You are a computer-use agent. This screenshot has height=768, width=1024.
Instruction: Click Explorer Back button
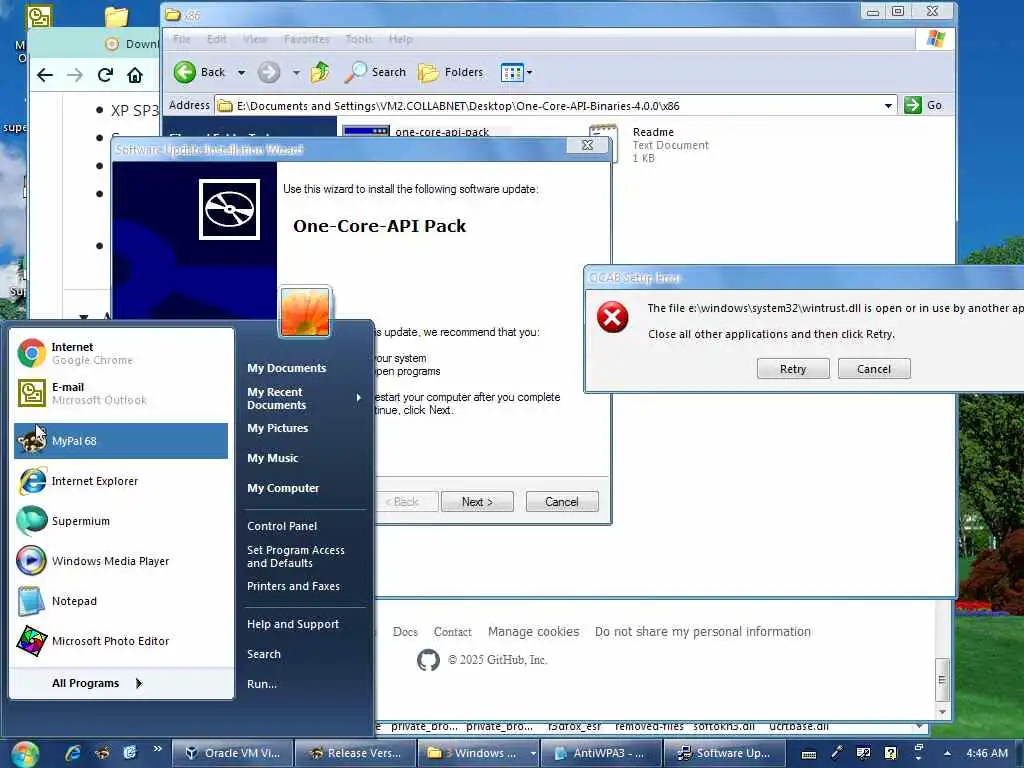coord(200,72)
